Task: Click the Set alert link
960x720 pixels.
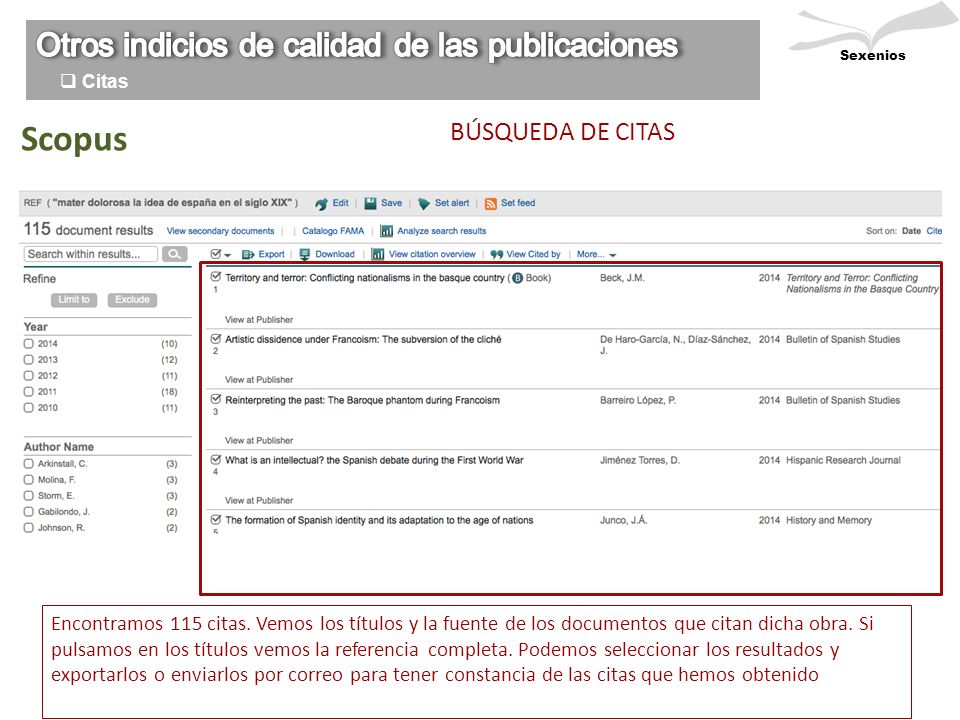Action: pyautogui.click(x=452, y=203)
